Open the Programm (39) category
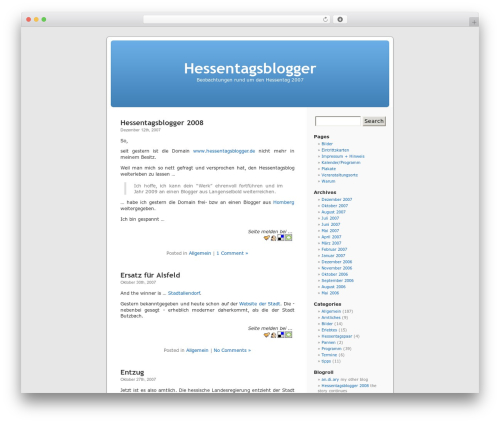Viewport: 500px width, 423px height. (x=331, y=349)
